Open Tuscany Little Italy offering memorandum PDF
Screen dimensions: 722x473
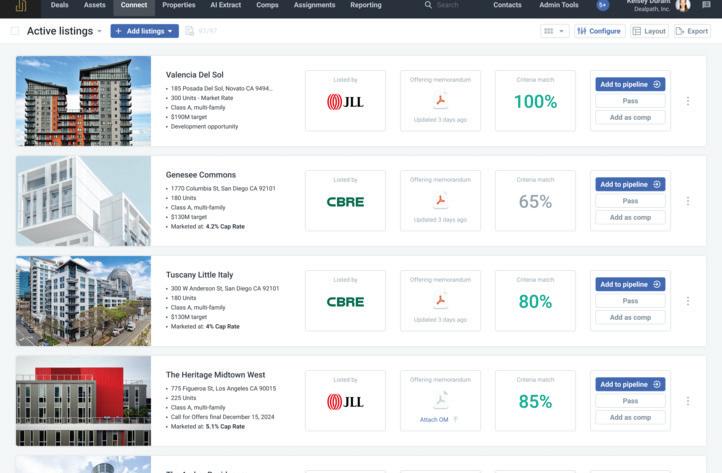(x=441, y=300)
